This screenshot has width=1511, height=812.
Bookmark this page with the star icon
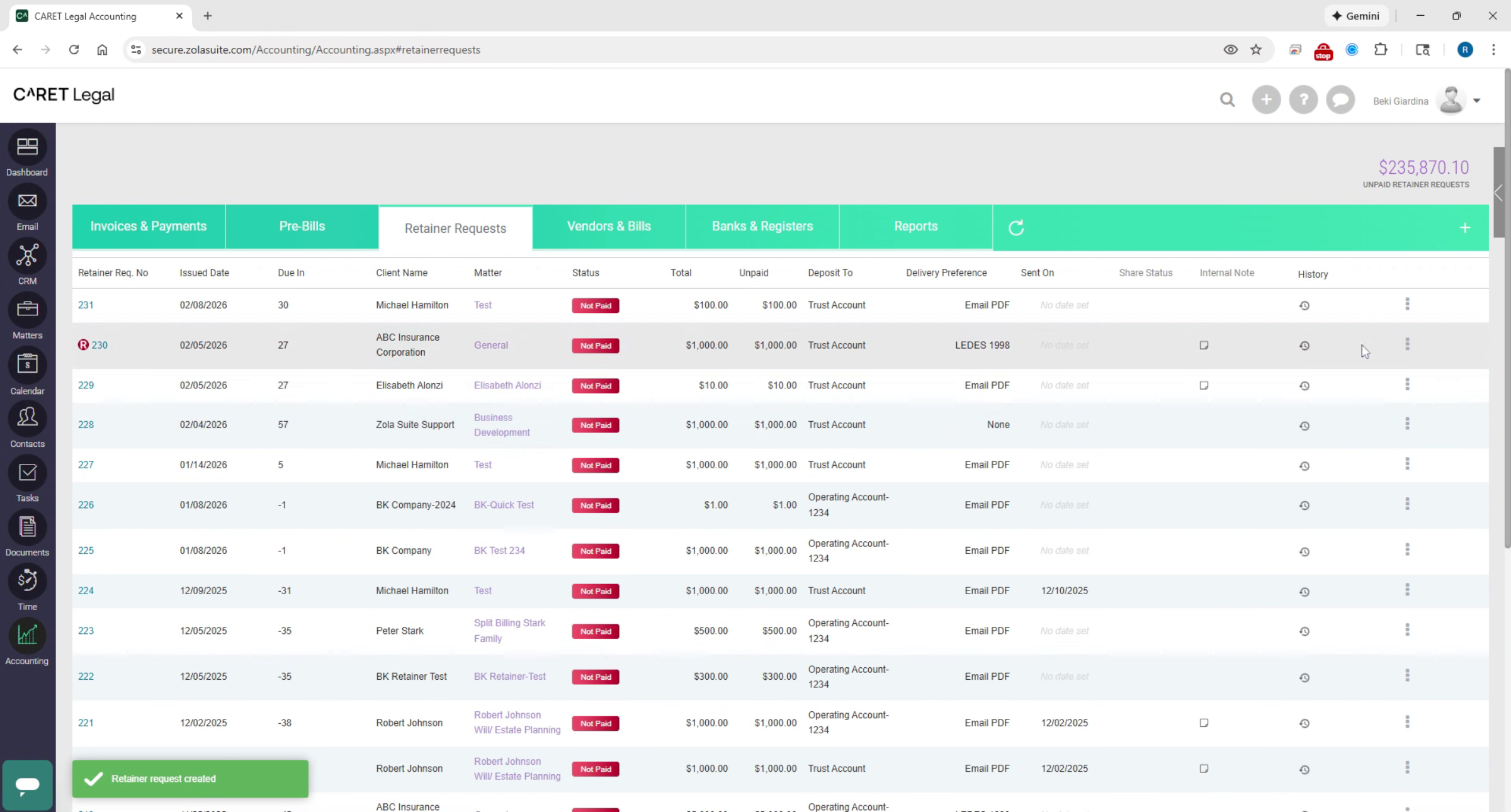click(x=1256, y=50)
